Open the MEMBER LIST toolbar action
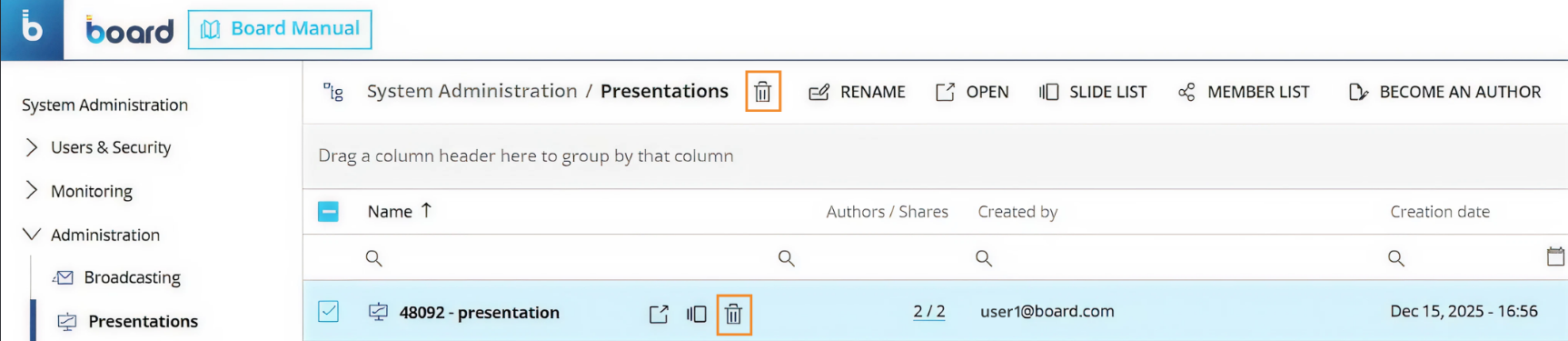The height and width of the screenshot is (341, 1568). (1244, 92)
